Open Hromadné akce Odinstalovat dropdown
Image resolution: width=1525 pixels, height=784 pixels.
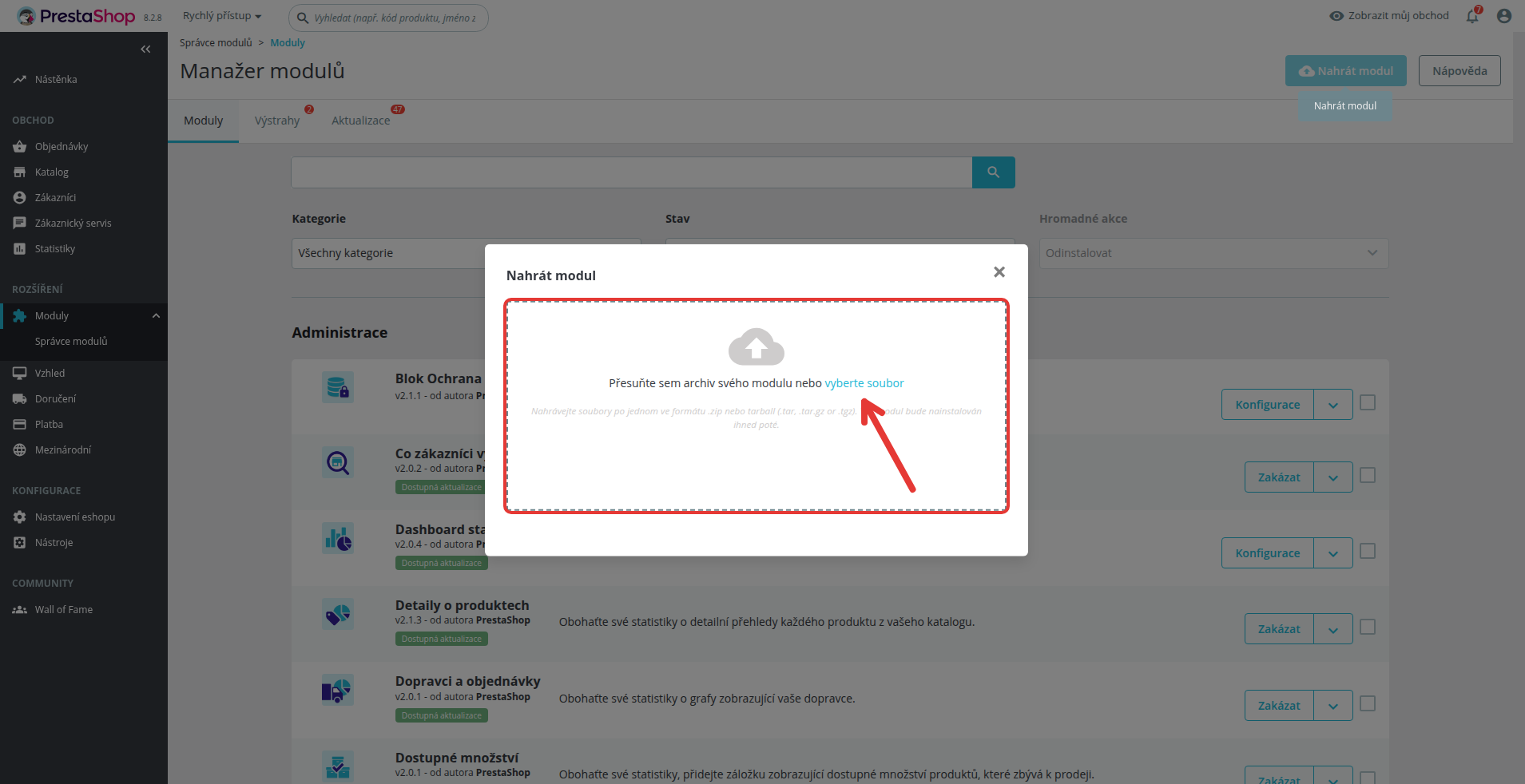click(1213, 253)
